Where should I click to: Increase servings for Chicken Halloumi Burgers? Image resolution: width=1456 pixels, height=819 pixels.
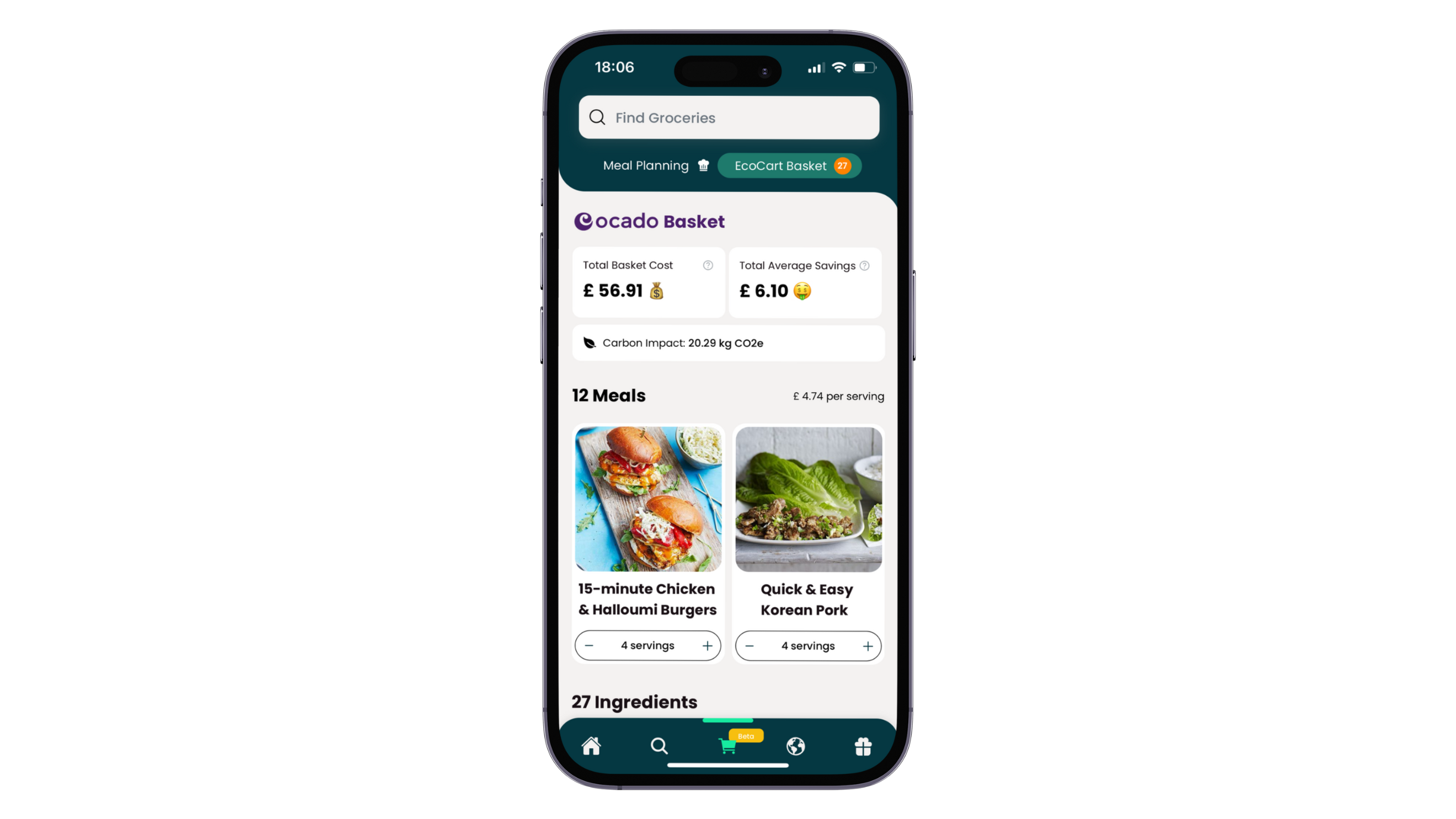coord(706,645)
